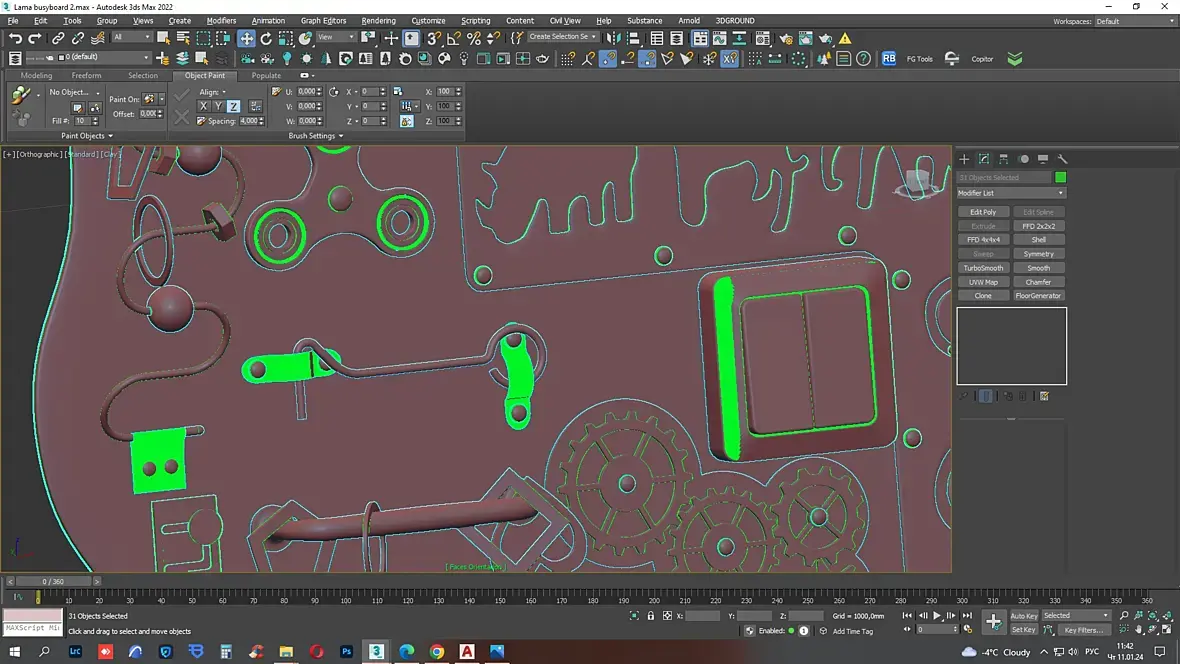Apply the TurboSmooth modifier button

983,268
